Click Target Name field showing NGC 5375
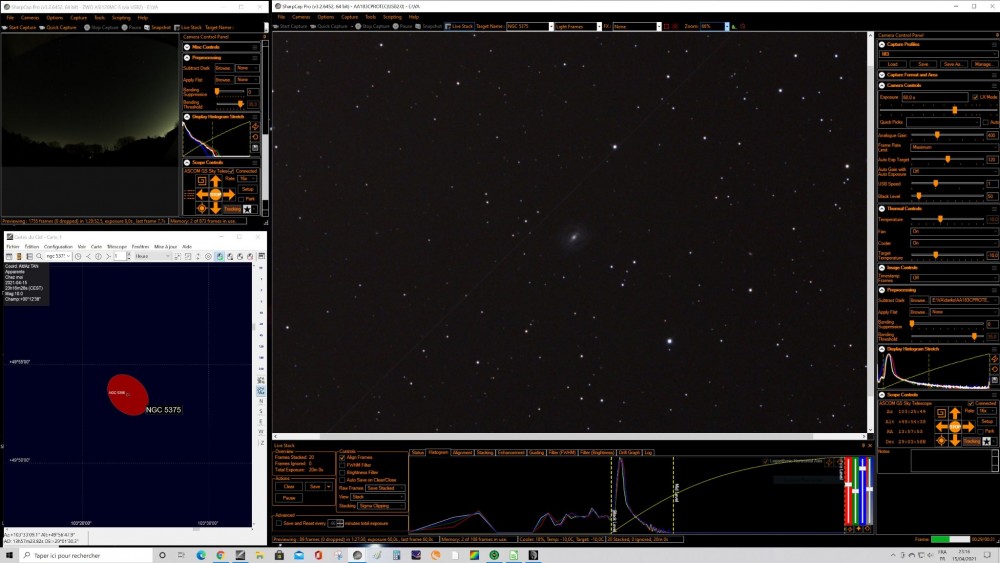Image resolution: width=1000 pixels, height=563 pixels. tap(529, 26)
